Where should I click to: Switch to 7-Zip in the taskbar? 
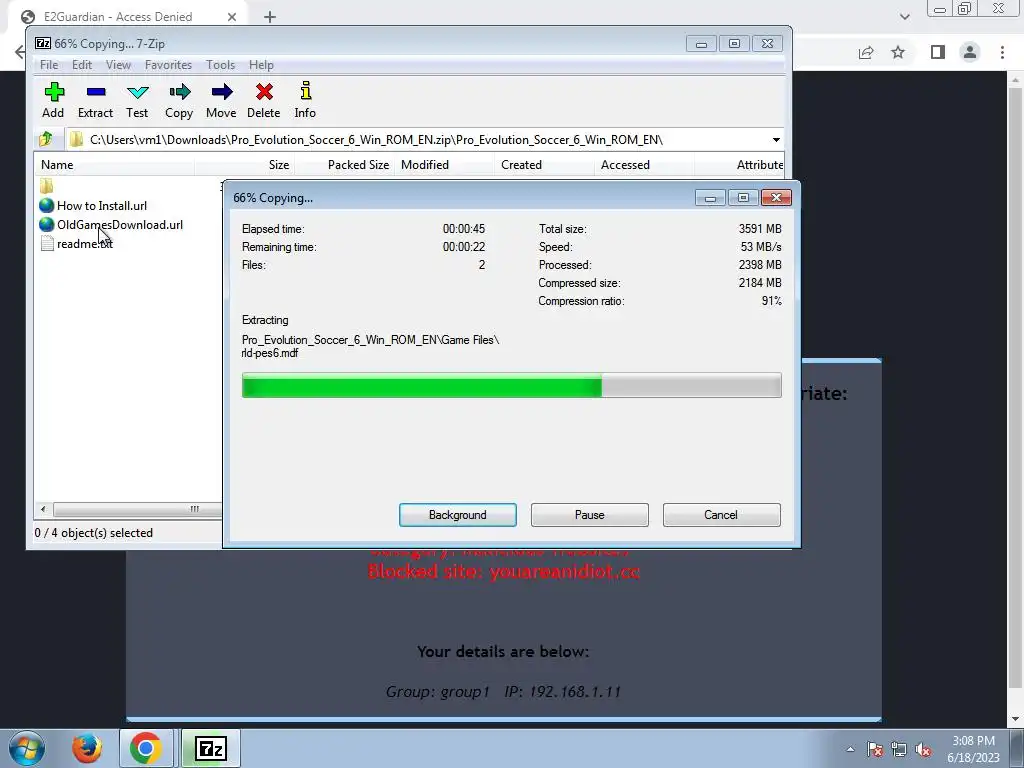click(x=210, y=748)
